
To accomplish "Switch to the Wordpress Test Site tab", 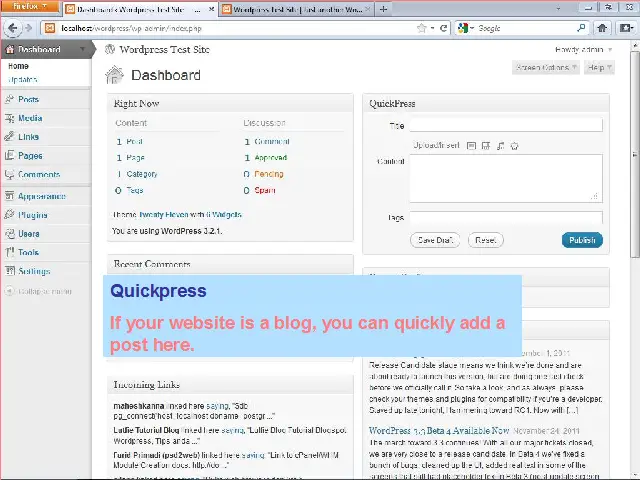I will click(x=297, y=9).
